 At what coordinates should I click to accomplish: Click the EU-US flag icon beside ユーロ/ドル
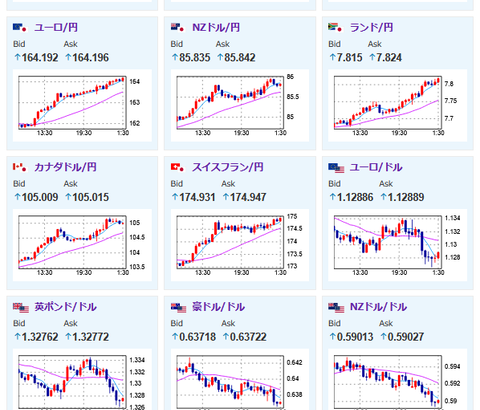(336, 168)
